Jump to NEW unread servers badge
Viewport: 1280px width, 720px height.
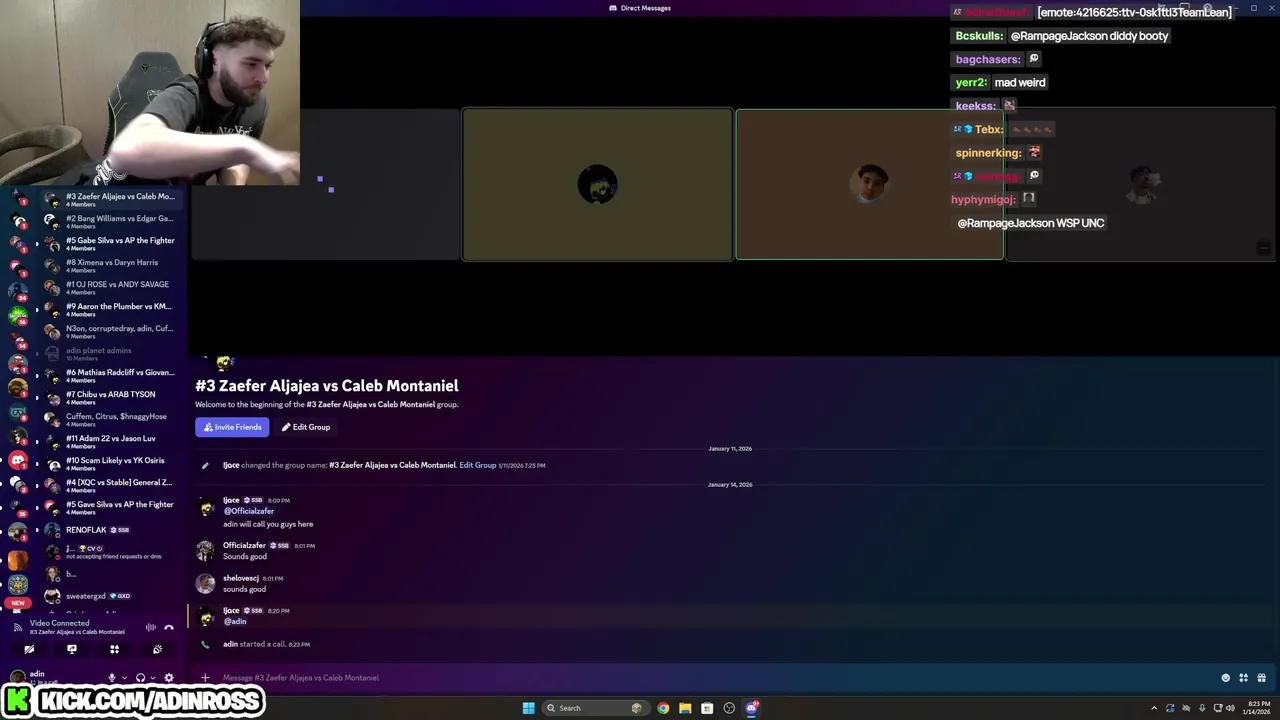pyautogui.click(x=17, y=603)
